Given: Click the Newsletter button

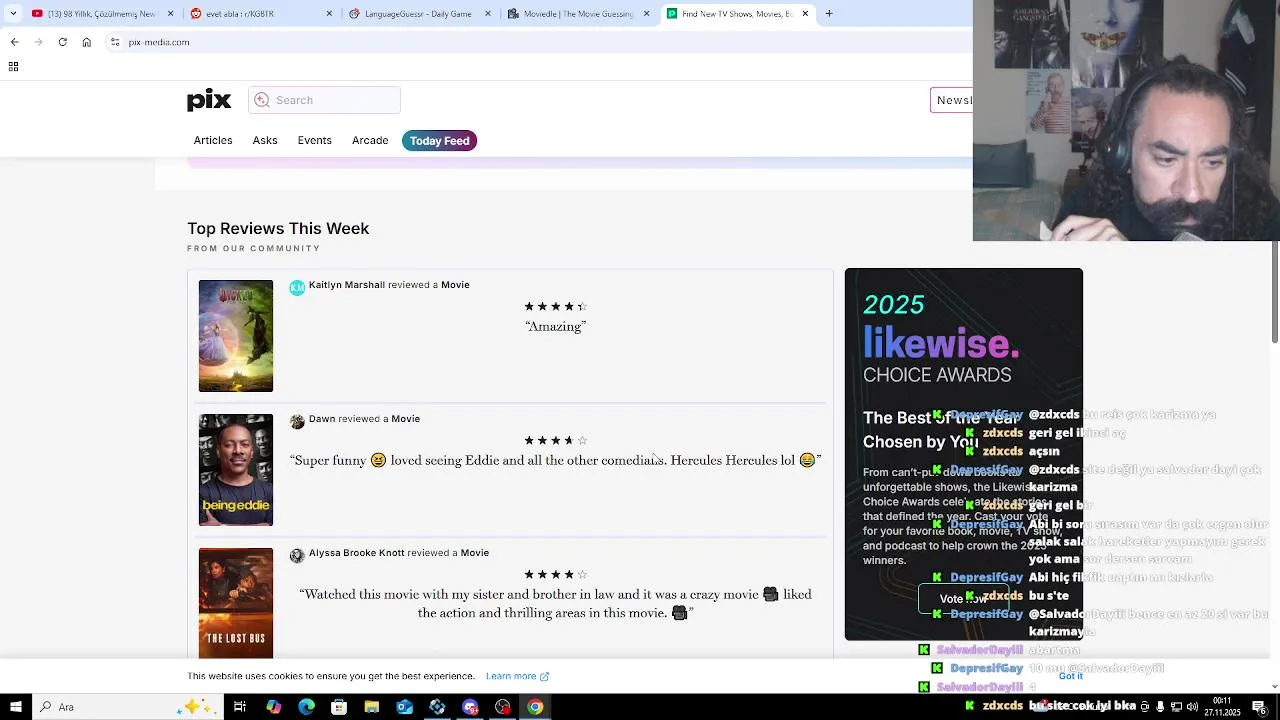Looking at the screenshot, I should pos(952,100).
